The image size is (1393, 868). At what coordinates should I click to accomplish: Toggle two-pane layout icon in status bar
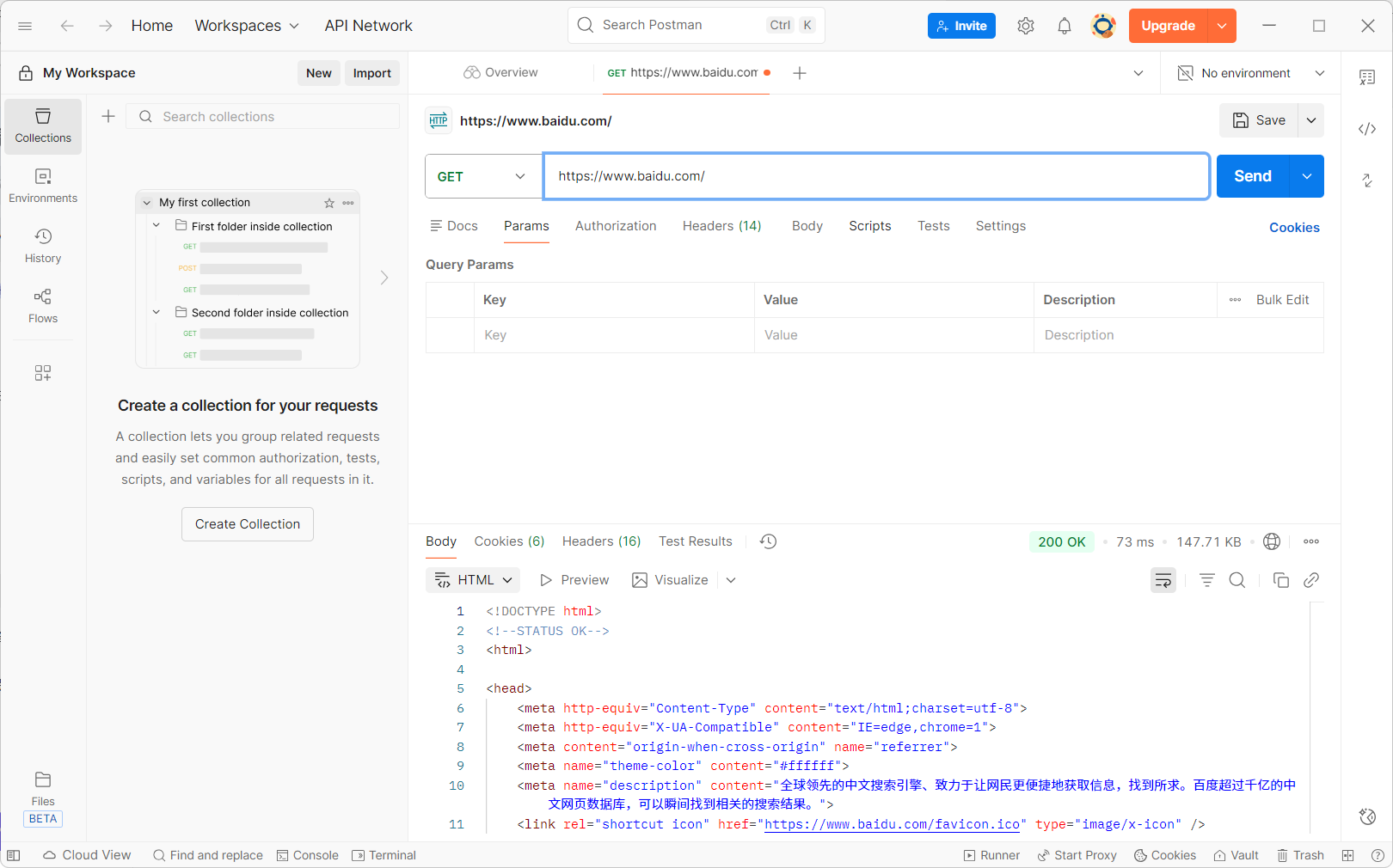coord(1347,855)
